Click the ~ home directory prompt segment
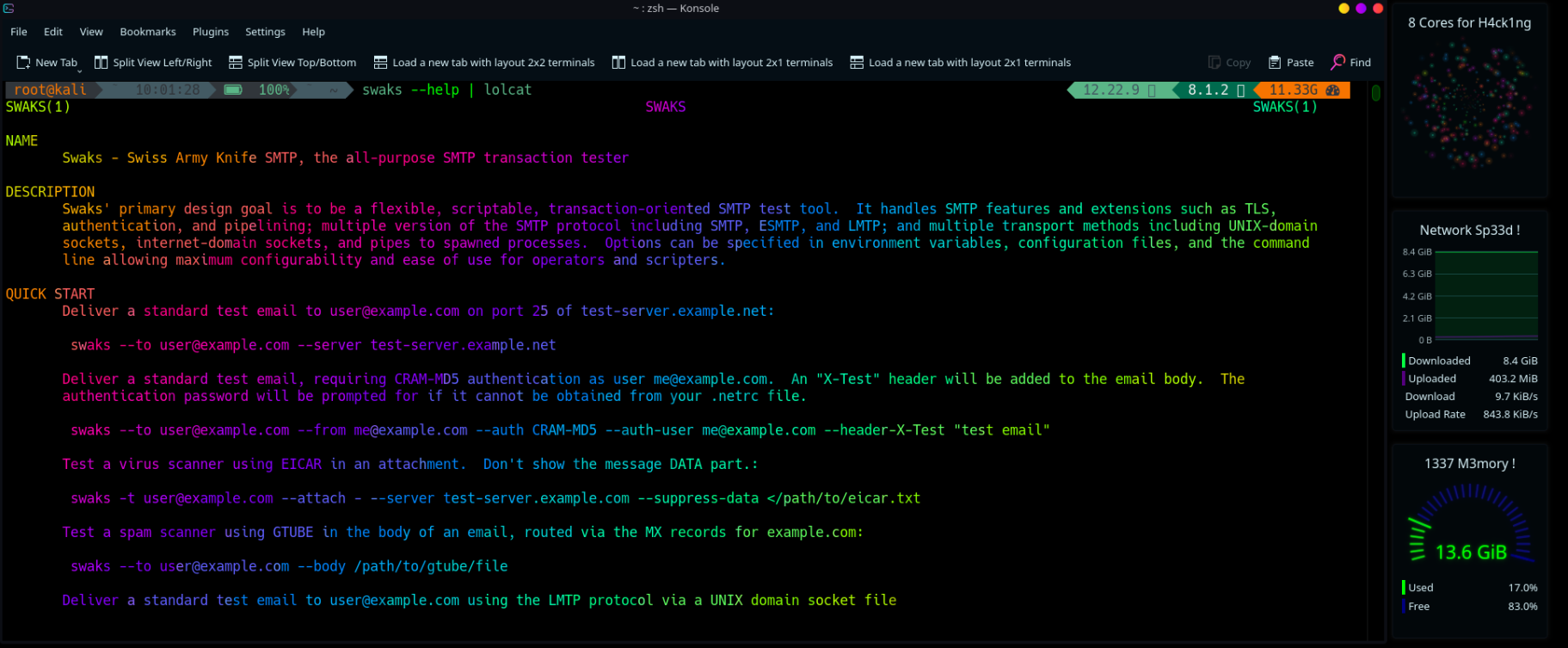 [x=334, y=89]
